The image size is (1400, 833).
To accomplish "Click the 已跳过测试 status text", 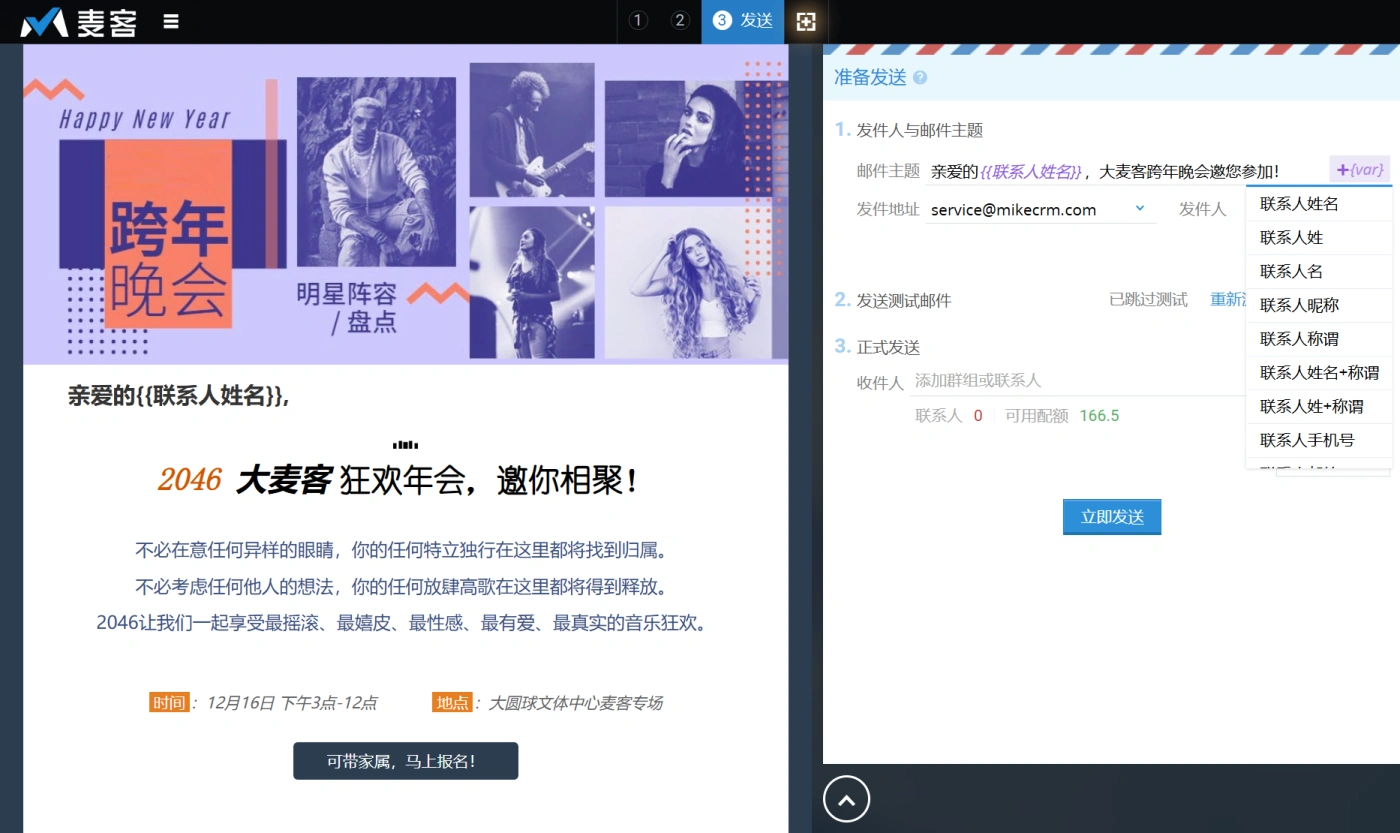I will (1148, 300).
